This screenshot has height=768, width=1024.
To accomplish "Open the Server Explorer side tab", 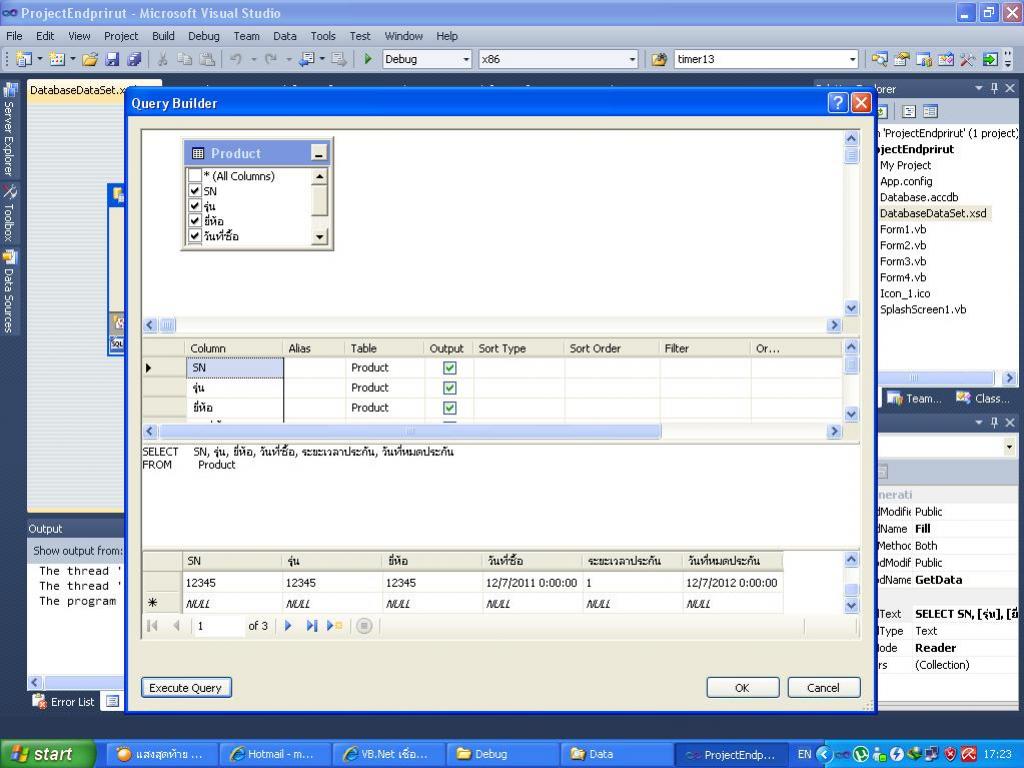I will pyautogui.click(x=9, y=129).
